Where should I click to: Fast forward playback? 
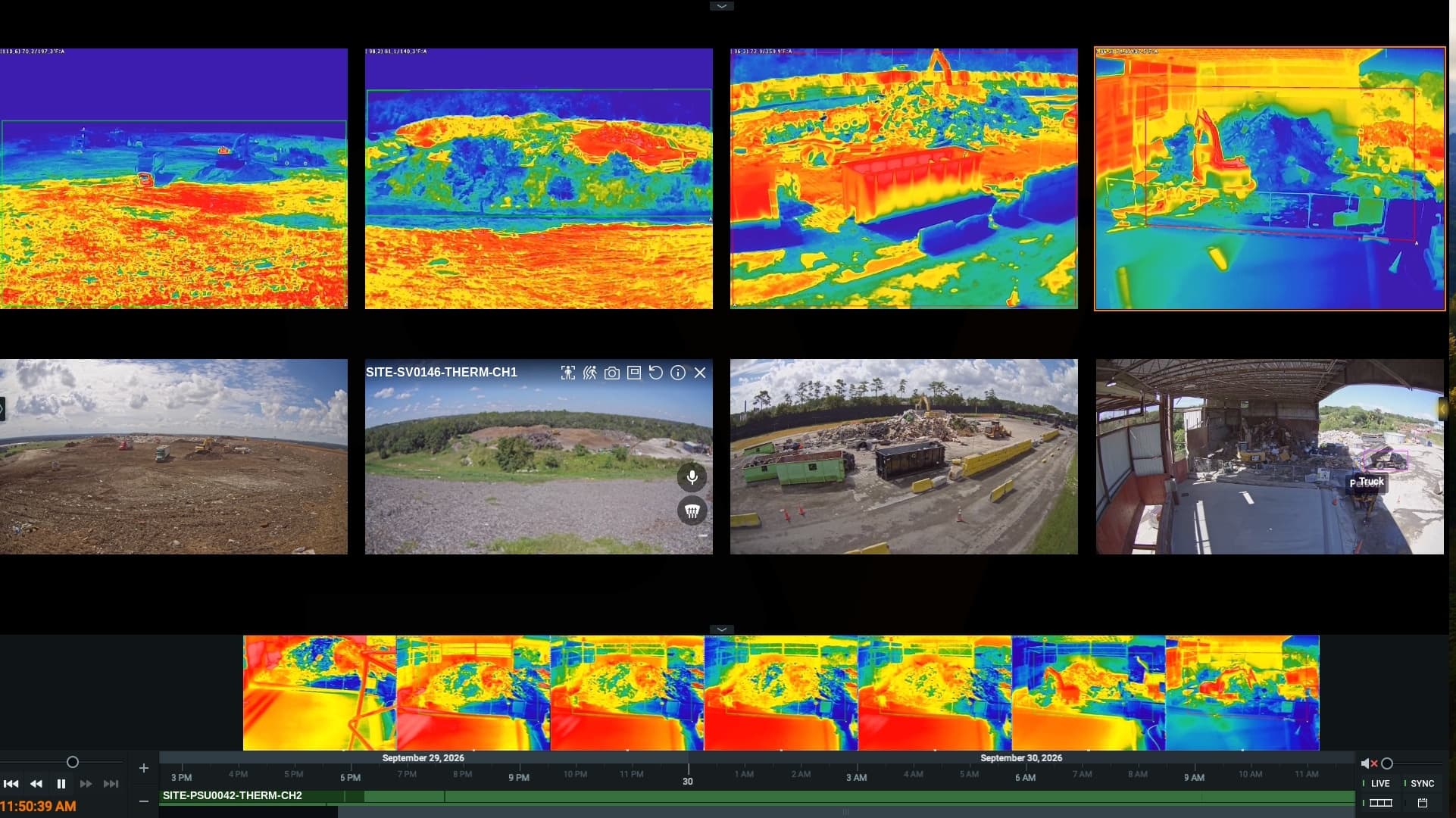[x=86, y=784]
